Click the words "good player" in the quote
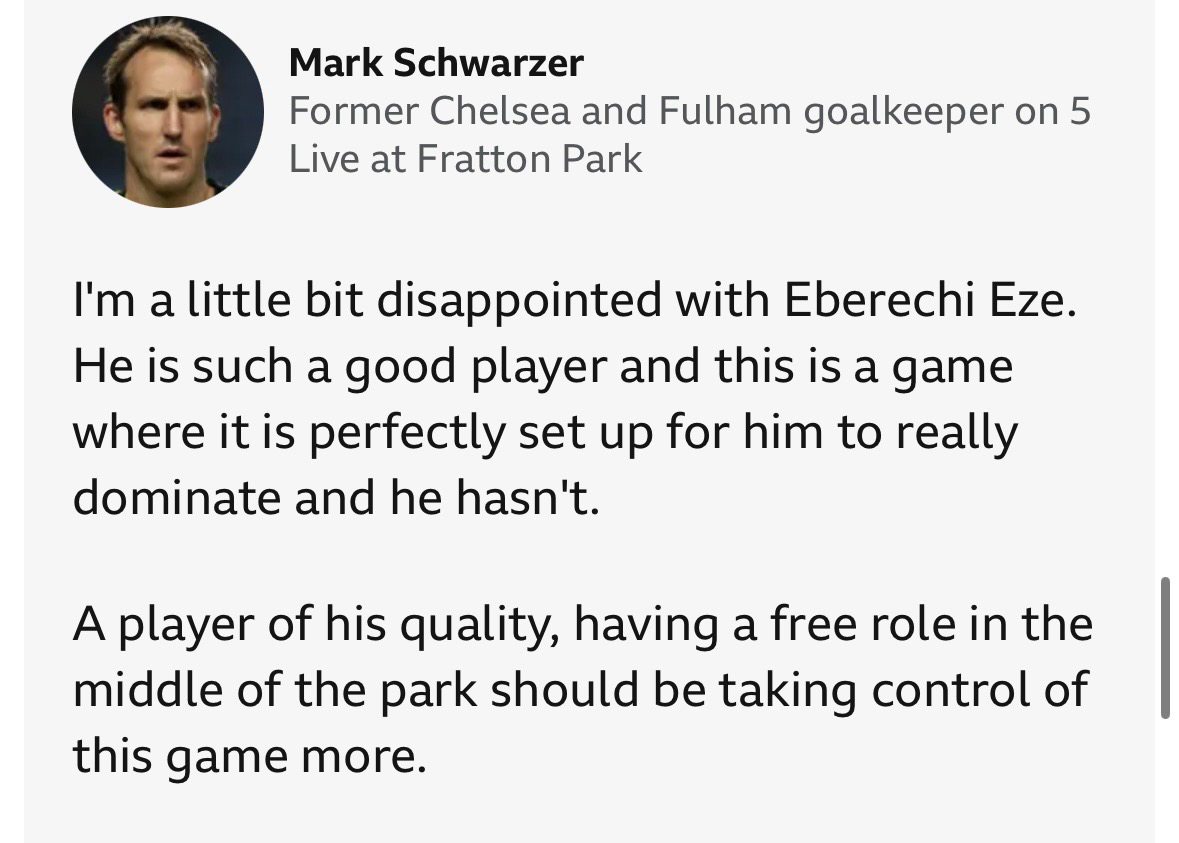Screen dimensions: 1179x843 (475, 368)
